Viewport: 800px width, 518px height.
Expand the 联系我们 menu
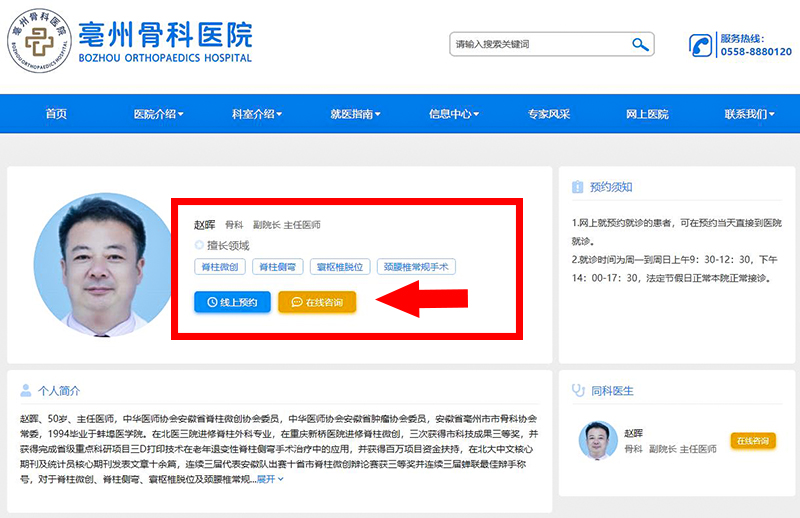749,114
